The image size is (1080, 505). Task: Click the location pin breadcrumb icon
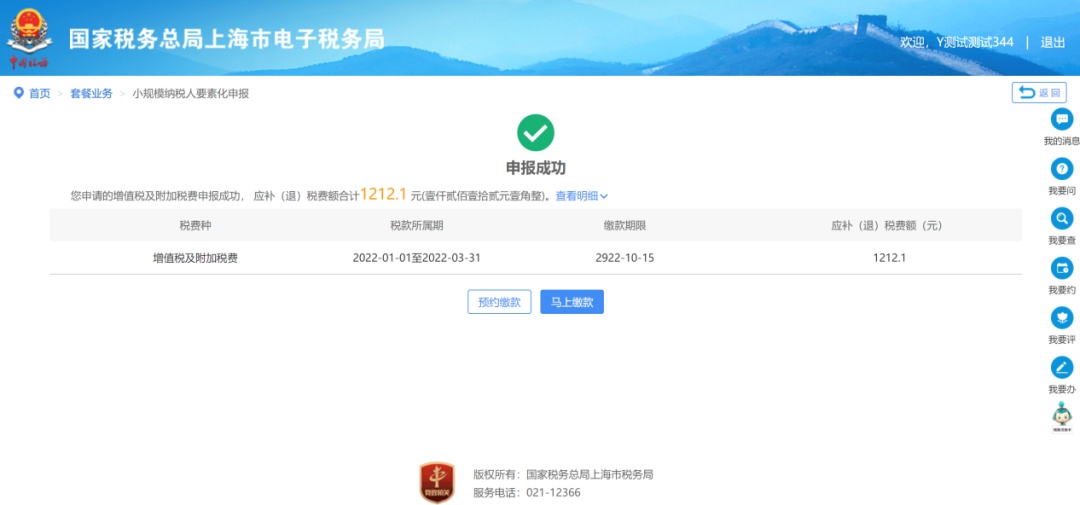[19, 93]
